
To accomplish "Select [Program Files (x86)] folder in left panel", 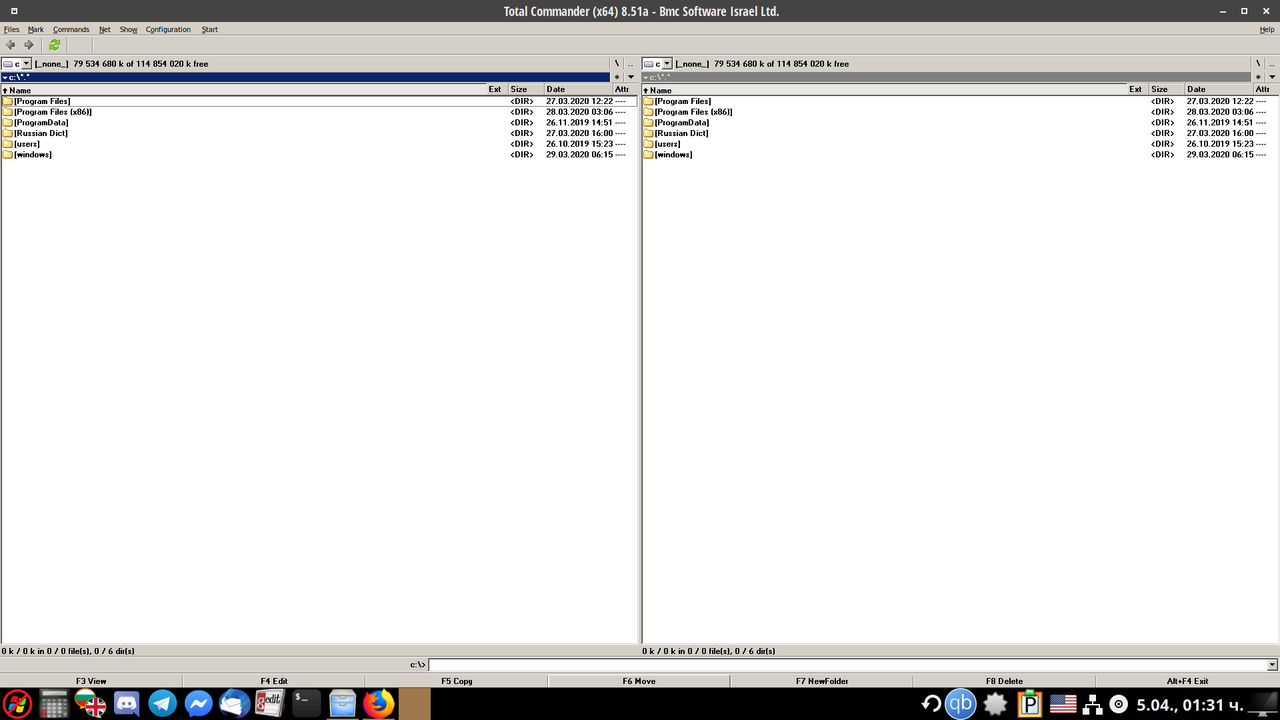I will [x=319, y=112].
